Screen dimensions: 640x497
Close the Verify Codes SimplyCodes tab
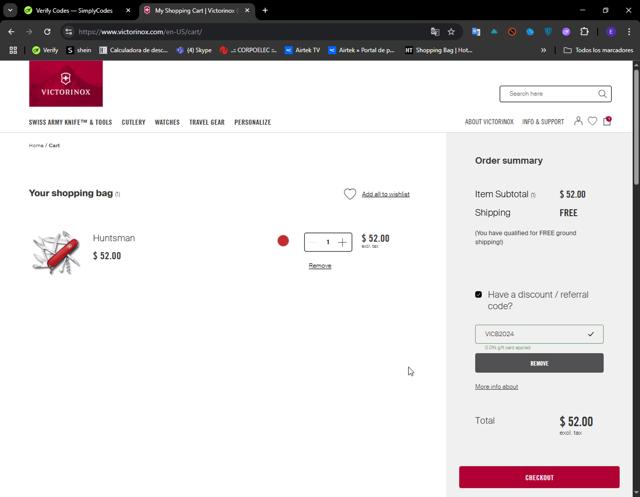(x=128, y=11)
